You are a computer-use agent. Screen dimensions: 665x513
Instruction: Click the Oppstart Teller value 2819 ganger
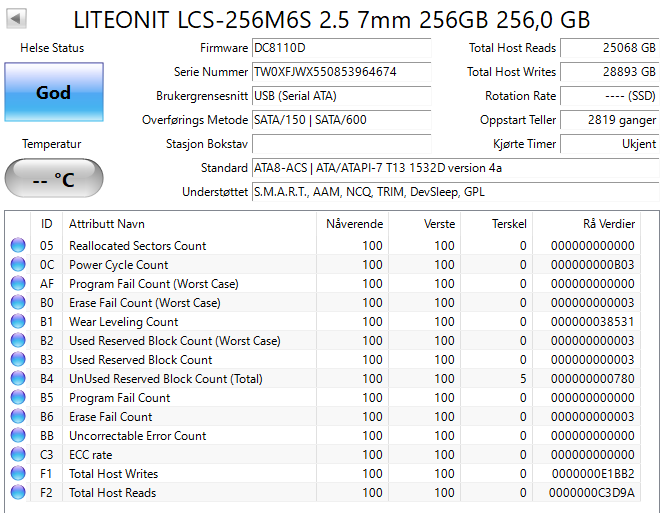609,120
